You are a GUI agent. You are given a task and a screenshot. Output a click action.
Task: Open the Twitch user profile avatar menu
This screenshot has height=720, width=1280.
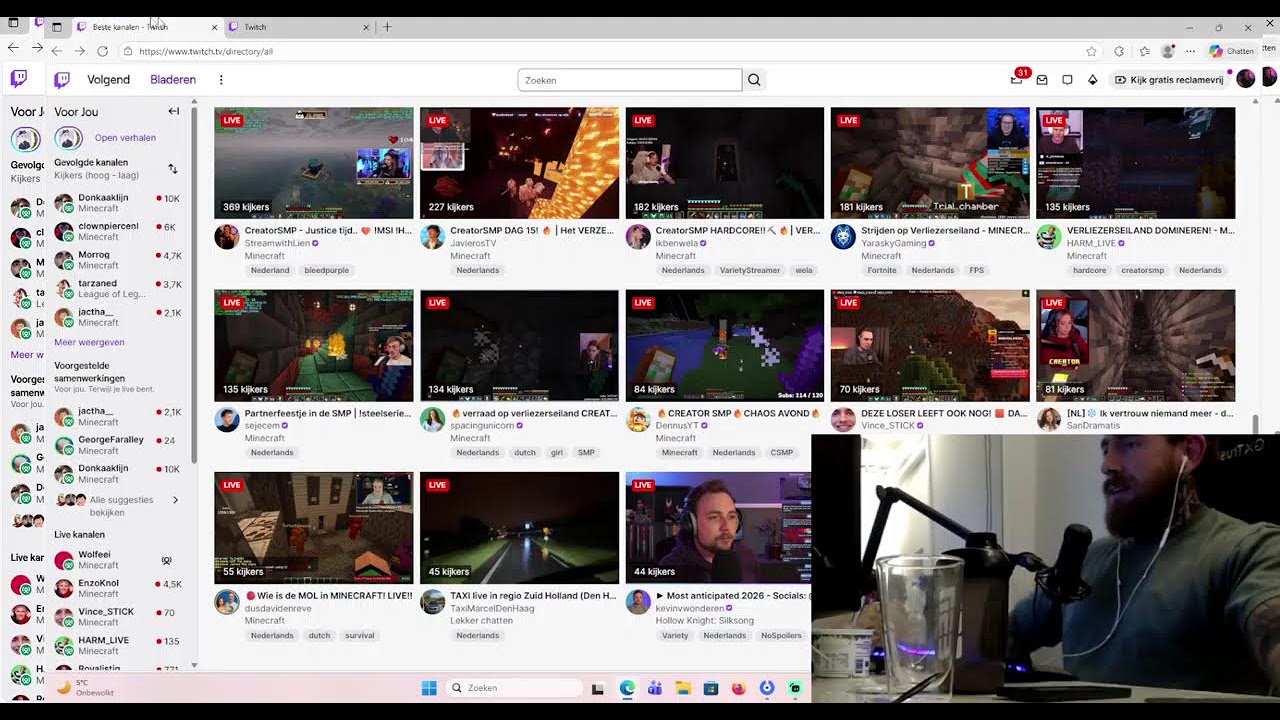(x=1245, y=79)
